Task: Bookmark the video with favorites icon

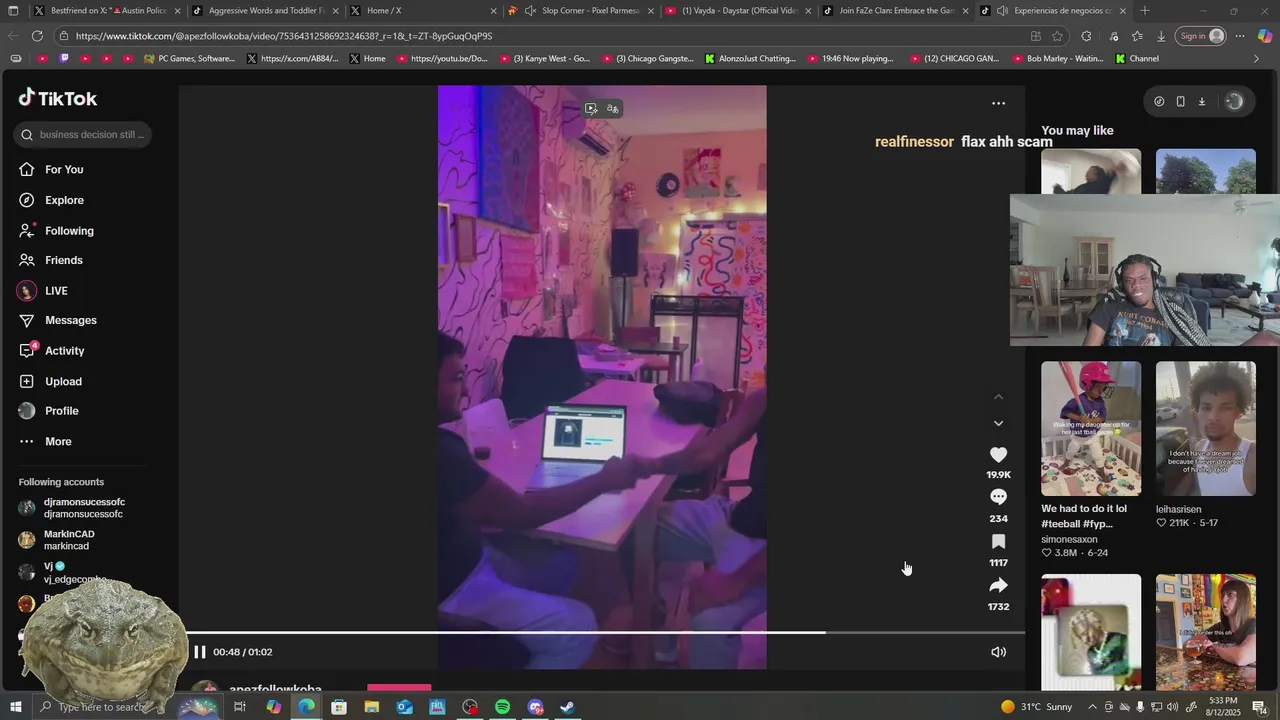Action: (x=998, y=541)
